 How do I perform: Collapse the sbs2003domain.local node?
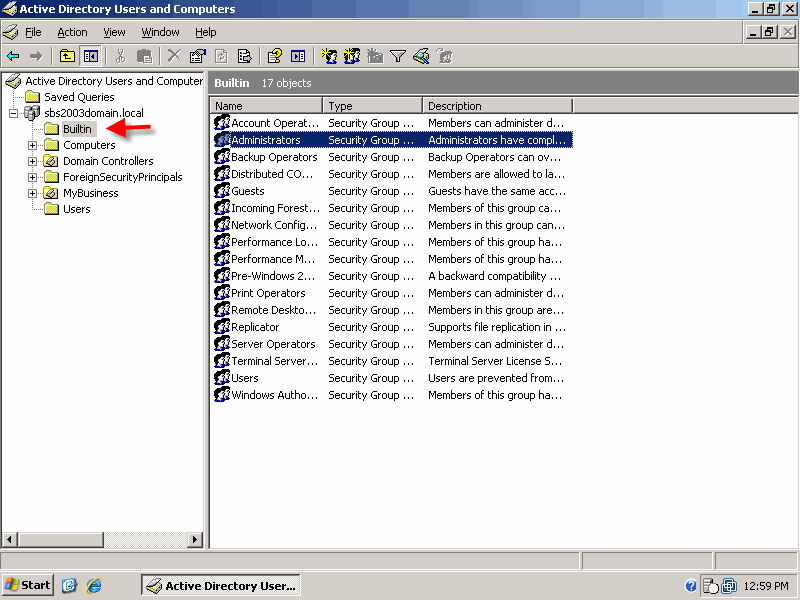[13, 113]
